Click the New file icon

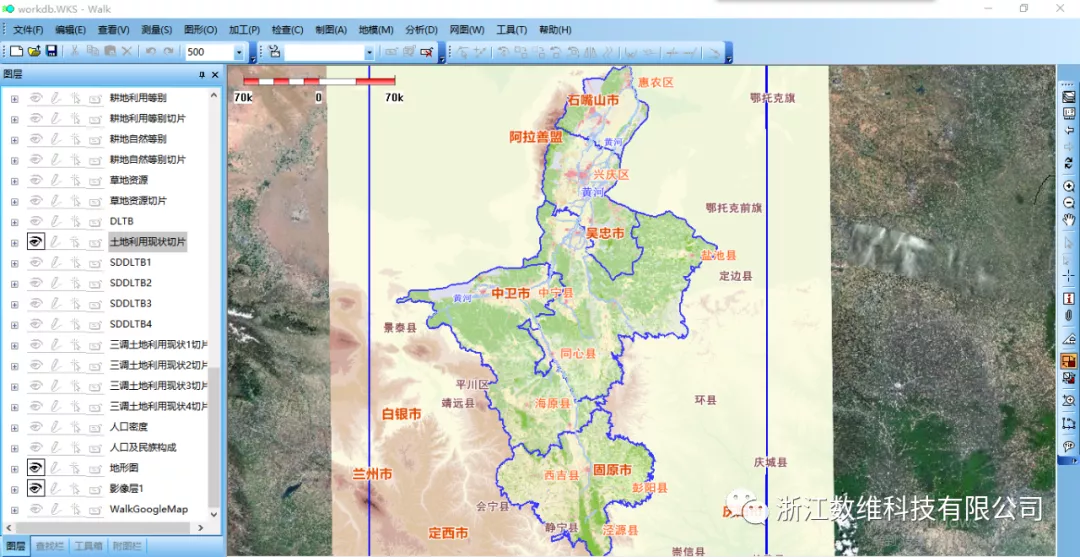pos(16,52)
